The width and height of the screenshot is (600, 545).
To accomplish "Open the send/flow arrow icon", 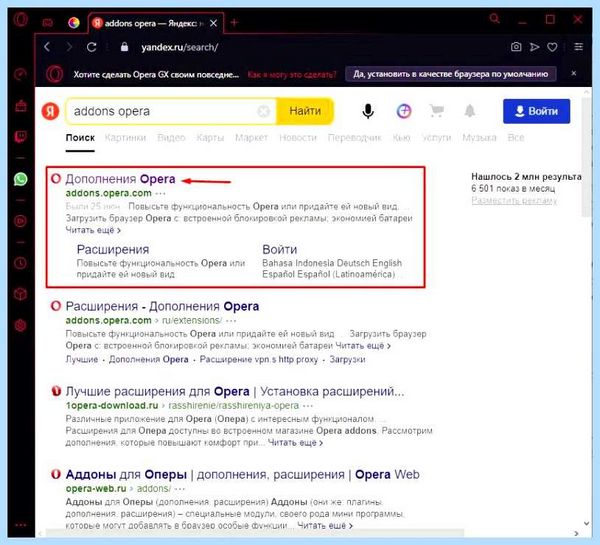I will click(x=534, y=47).
